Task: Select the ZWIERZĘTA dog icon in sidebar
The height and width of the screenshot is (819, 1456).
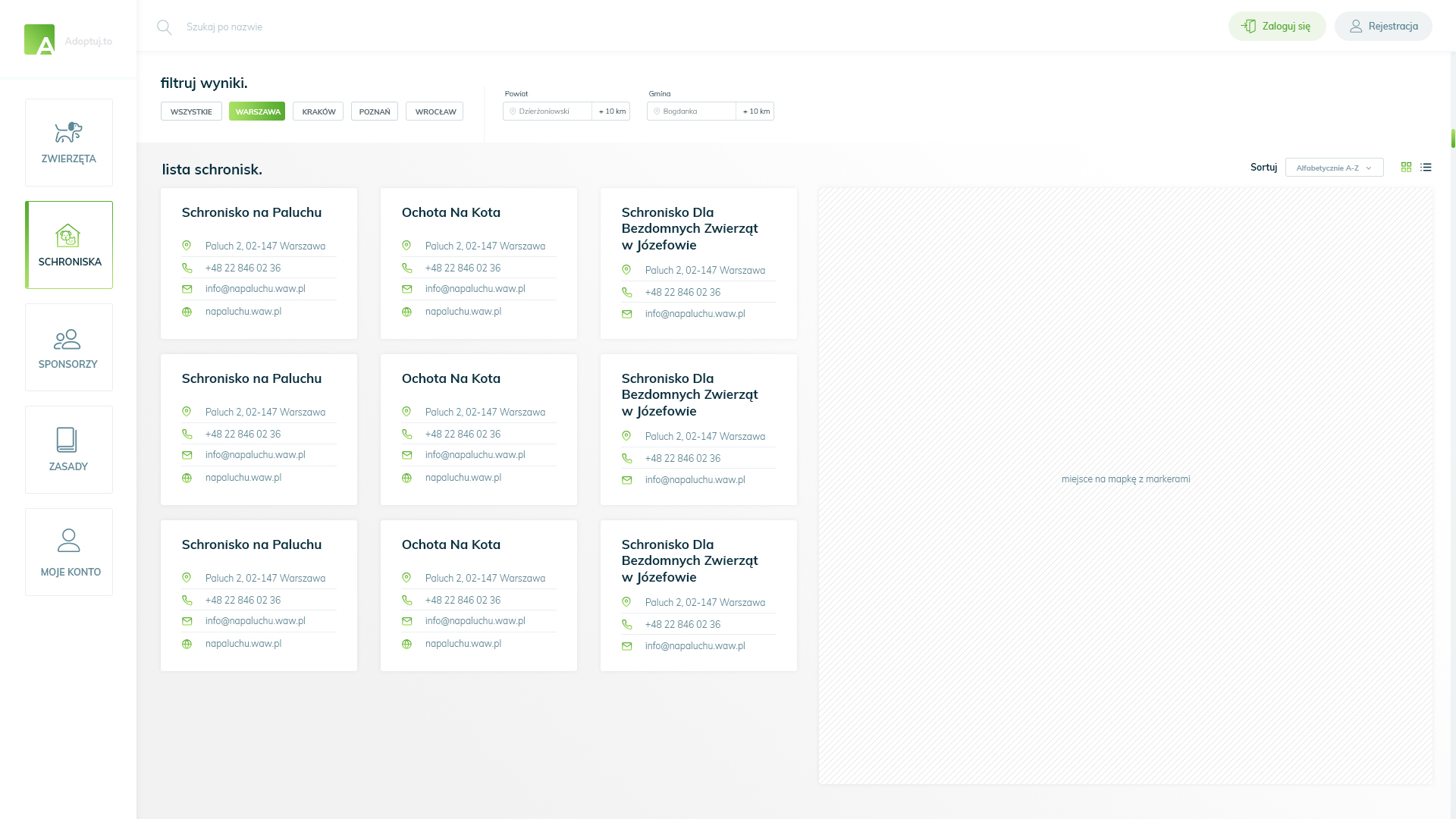Action: coord(68,131)
